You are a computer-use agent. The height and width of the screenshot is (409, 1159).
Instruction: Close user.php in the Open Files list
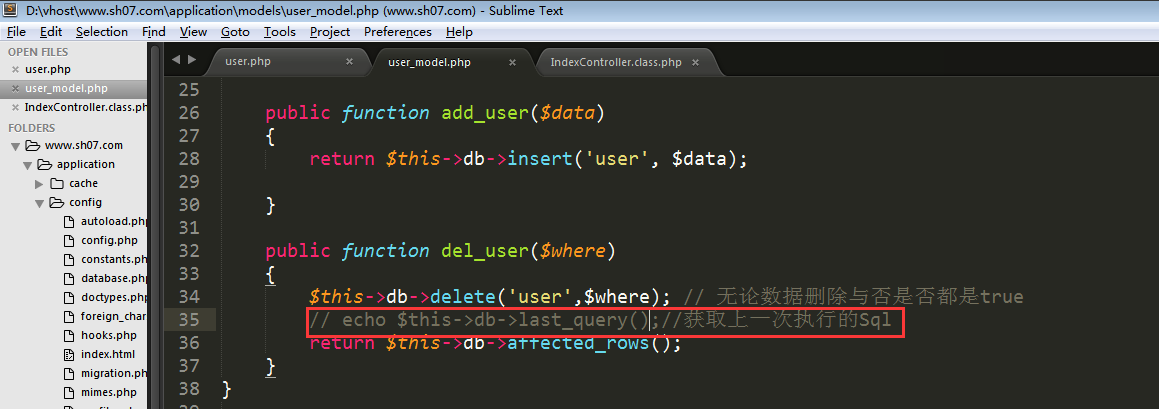coord(15,70)
